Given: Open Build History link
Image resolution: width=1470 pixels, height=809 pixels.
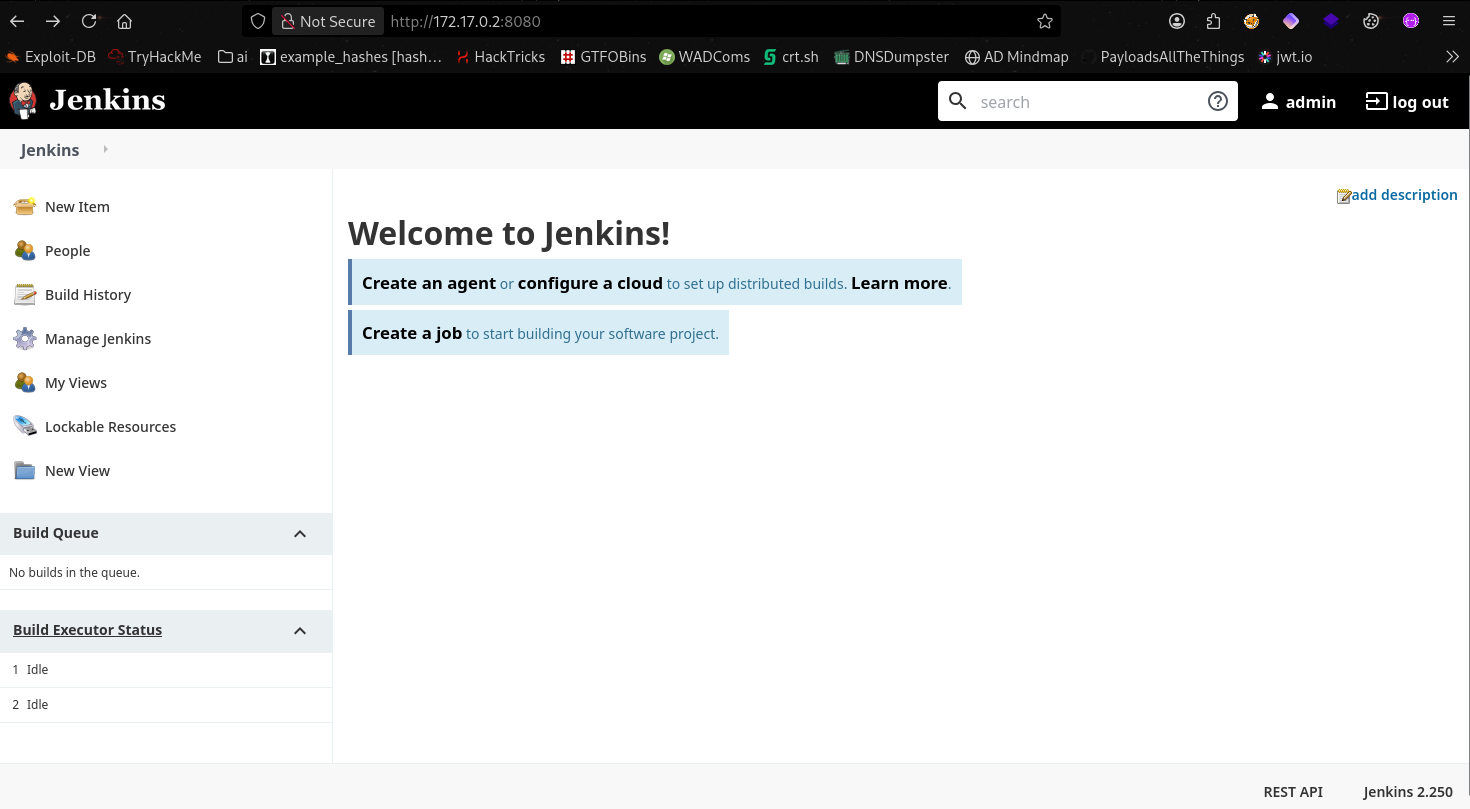Looking at the screenshot, I should [88, 295].
